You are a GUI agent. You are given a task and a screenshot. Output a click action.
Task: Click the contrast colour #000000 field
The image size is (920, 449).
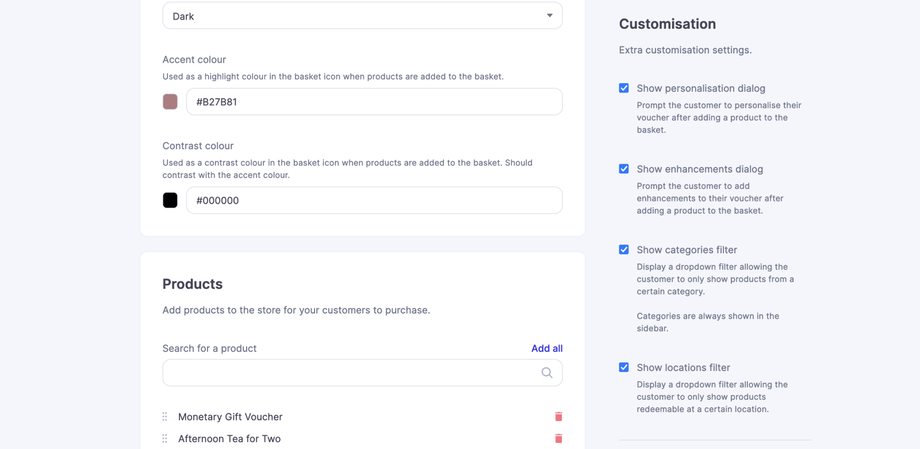click(374, 200)
